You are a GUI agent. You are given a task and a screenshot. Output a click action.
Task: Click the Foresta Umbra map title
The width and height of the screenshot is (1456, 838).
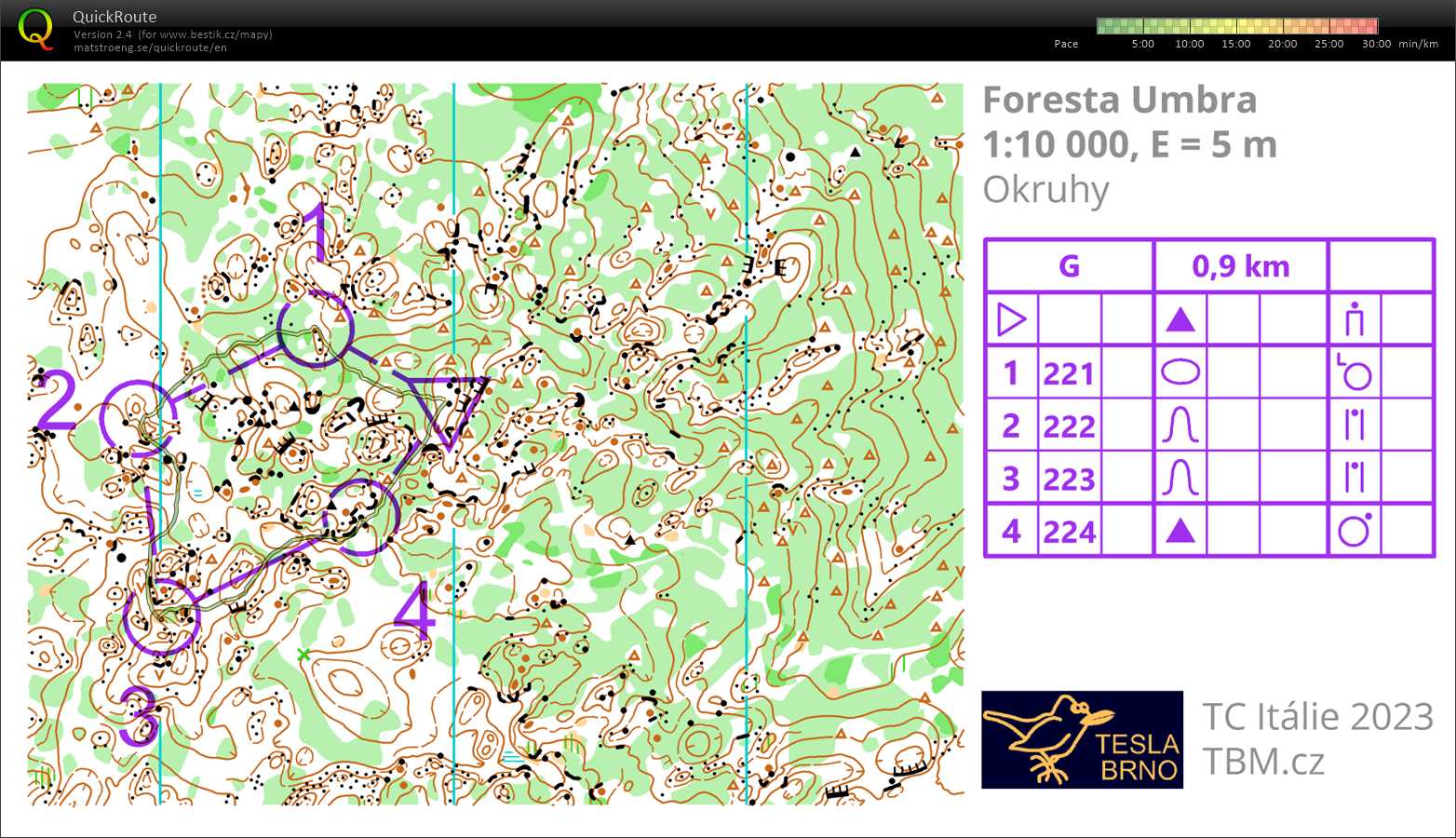click(x=1120, y=100)
